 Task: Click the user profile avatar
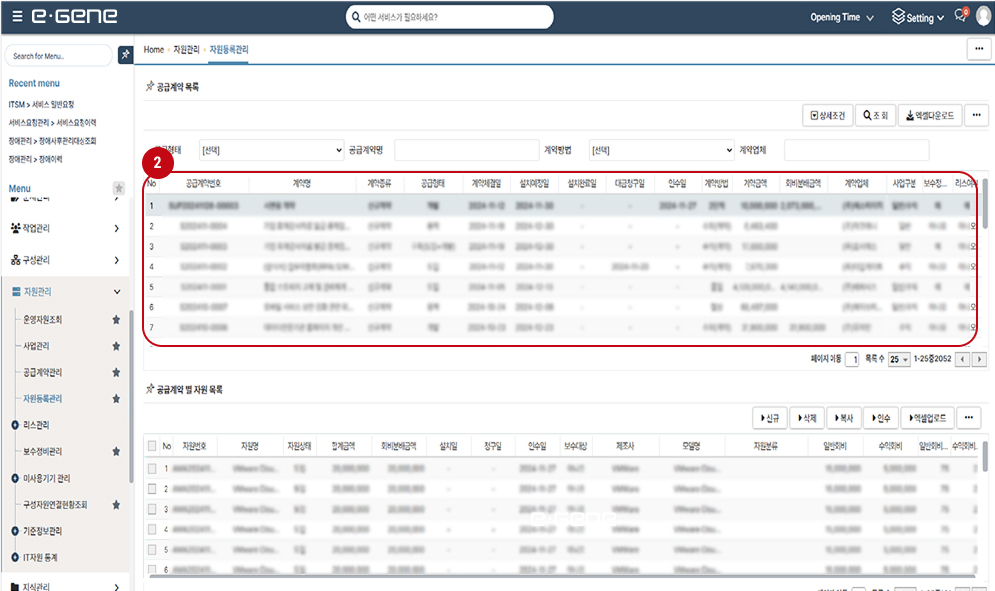pyautogui.click(x=982, y=17)
